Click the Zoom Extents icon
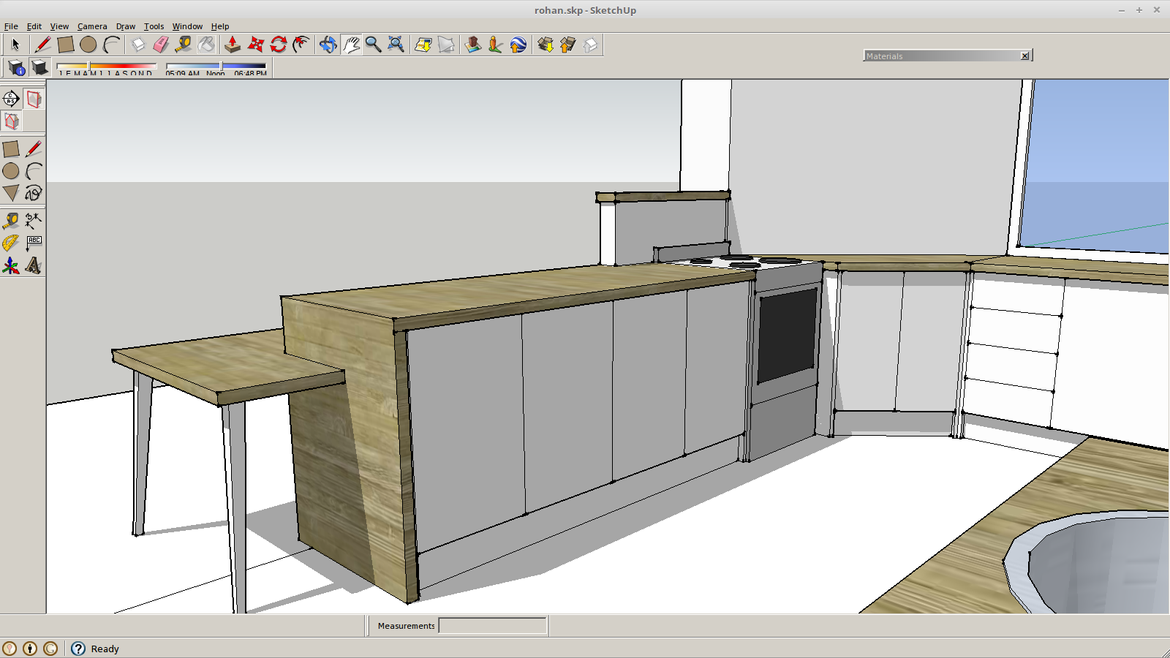This screenshot has height=658, width=1170. [x=396, y=44]
